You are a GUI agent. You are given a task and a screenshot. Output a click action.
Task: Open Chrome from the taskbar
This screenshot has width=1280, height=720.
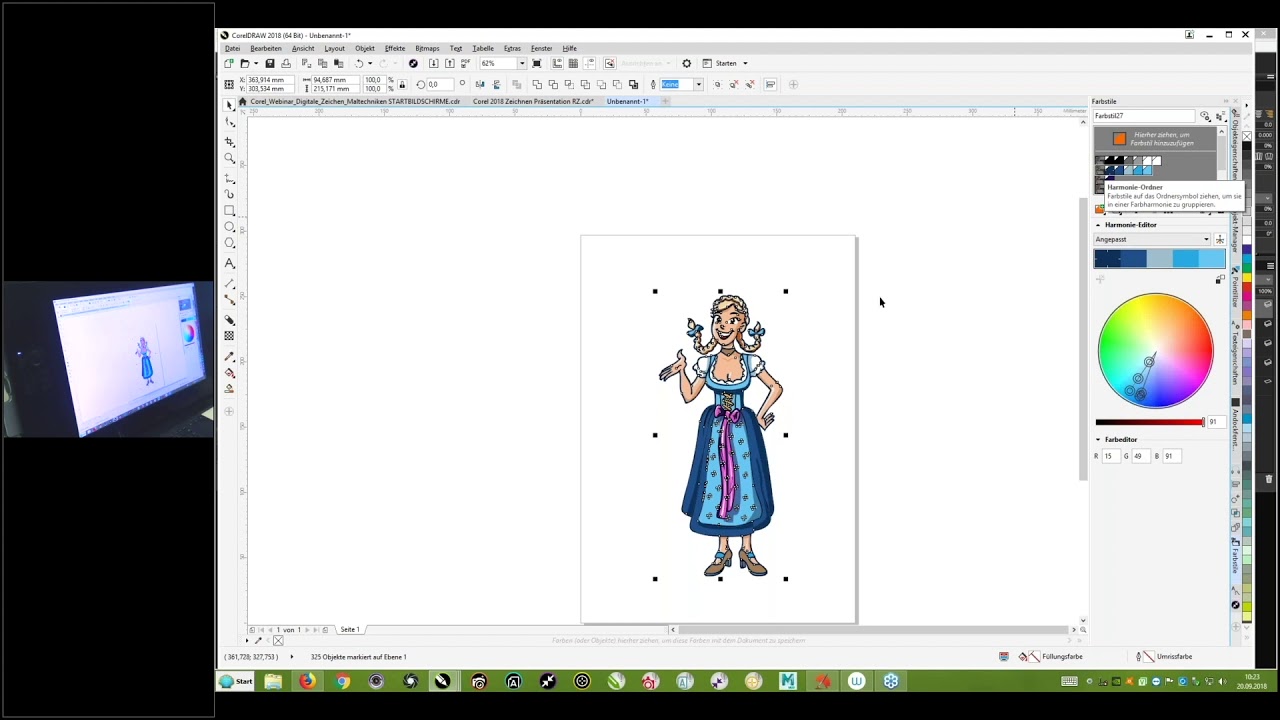click(342, 681)
